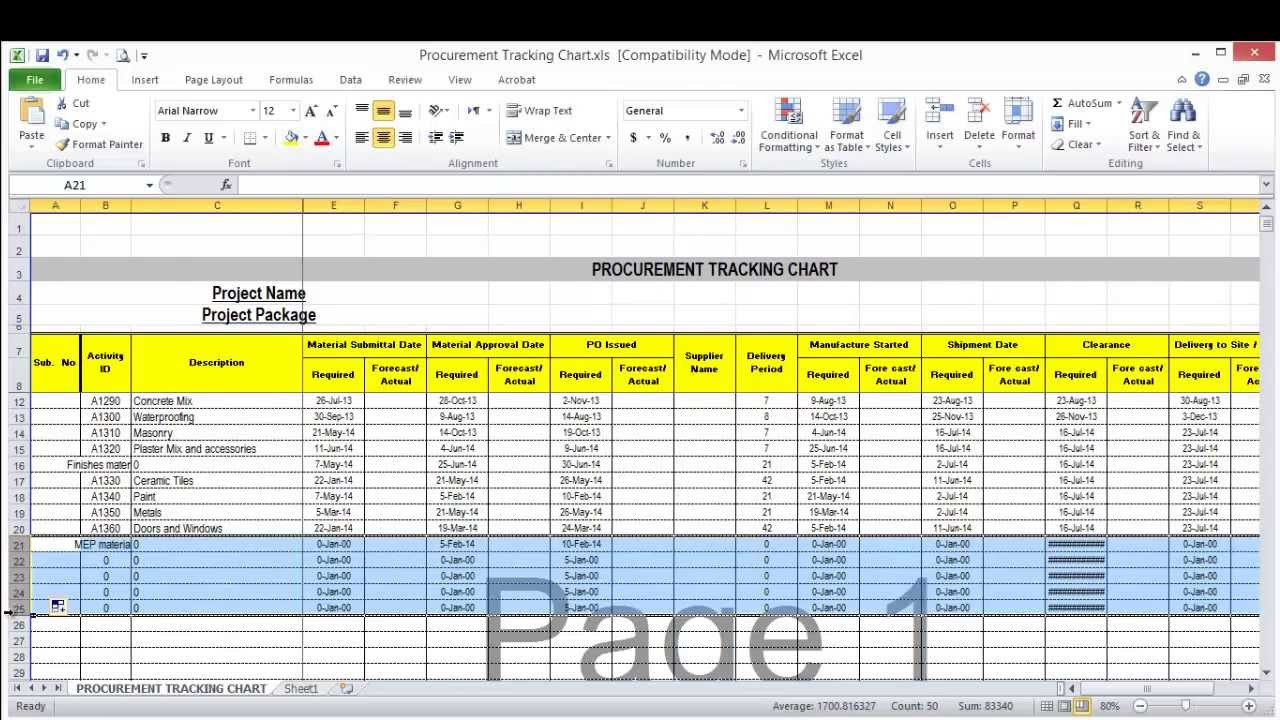This screenshot has height=720, width=1280.
Task: Click the Merge & Center button
Action: coord(554,138)
